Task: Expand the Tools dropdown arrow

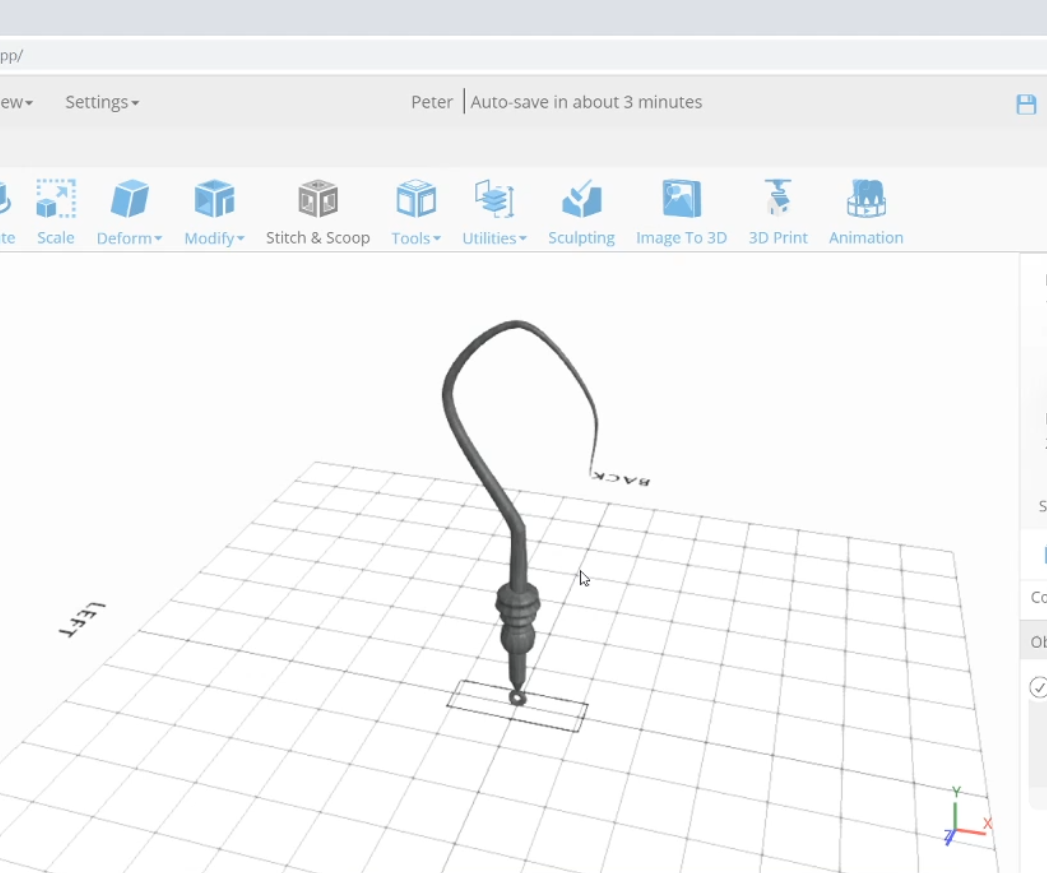Action: pos(437,238)
